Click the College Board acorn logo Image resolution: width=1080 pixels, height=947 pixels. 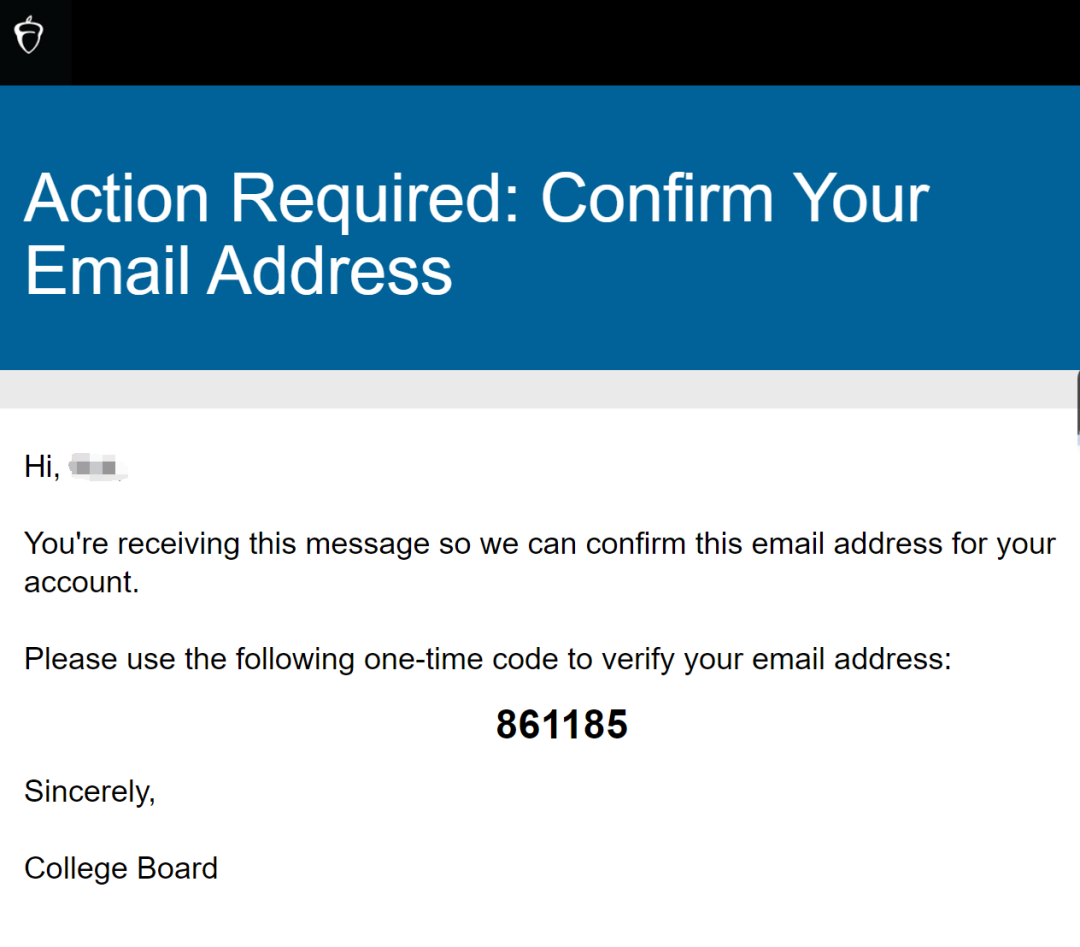(x=30, y=37)
